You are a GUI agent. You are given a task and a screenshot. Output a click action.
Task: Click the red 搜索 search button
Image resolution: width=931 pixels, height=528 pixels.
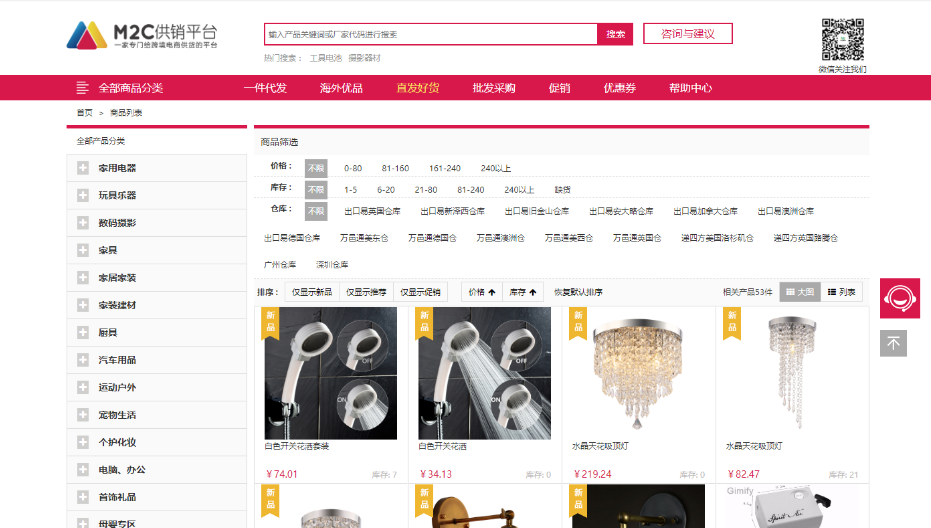pyautogui.click(x=615, y=34)
